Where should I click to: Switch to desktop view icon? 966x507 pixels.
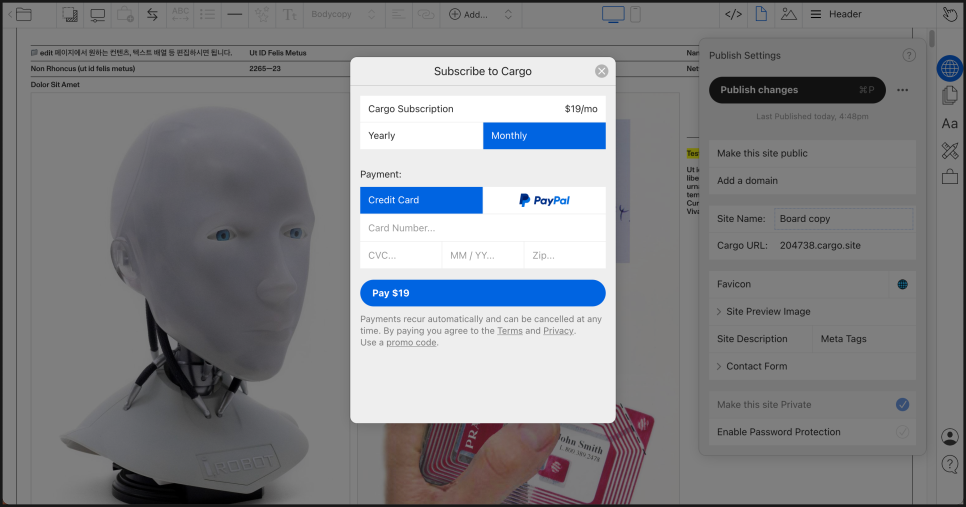click(613, 15)
